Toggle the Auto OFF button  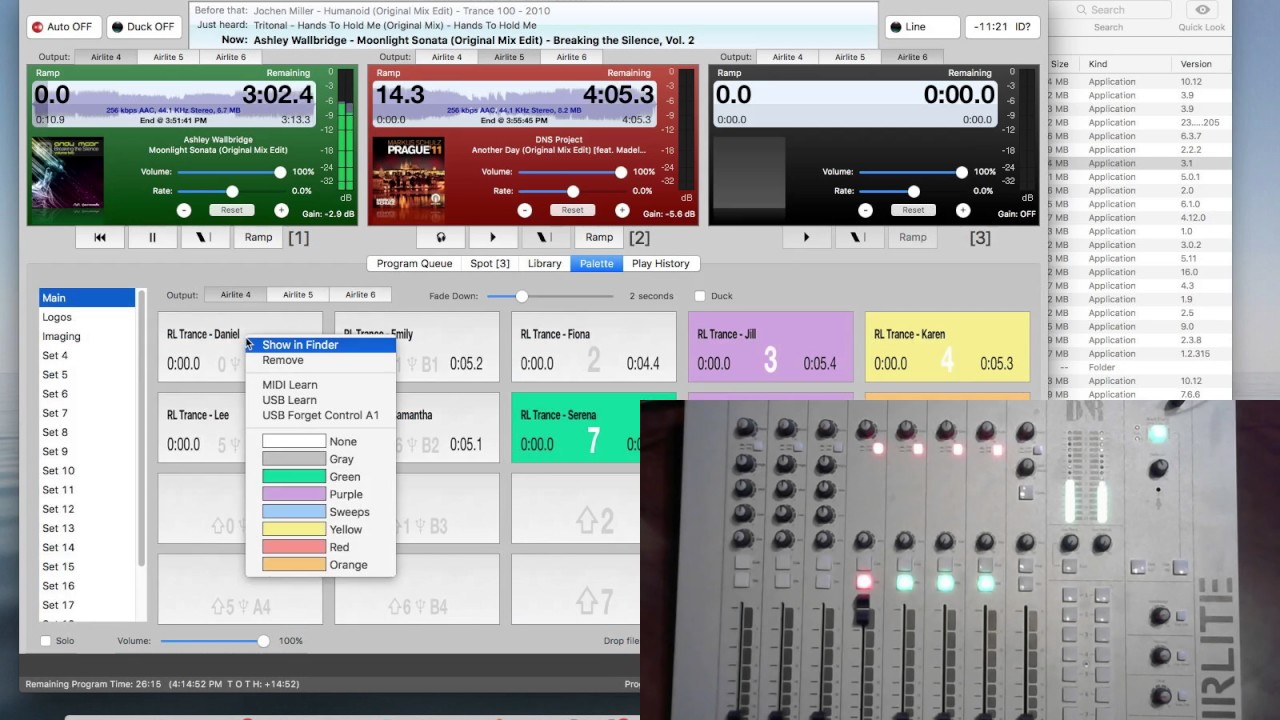tap(62, 27)
